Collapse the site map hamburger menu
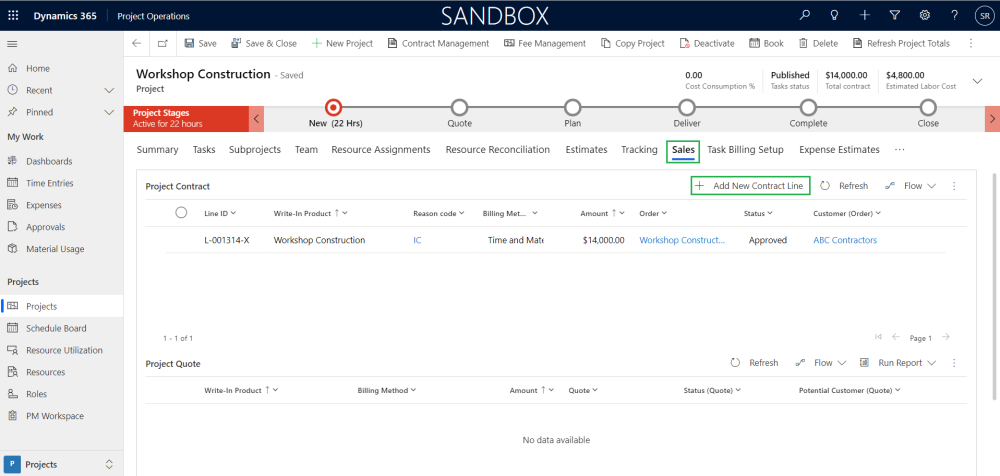The height and width of the screenshot is (476, 1000). (12, 44)
